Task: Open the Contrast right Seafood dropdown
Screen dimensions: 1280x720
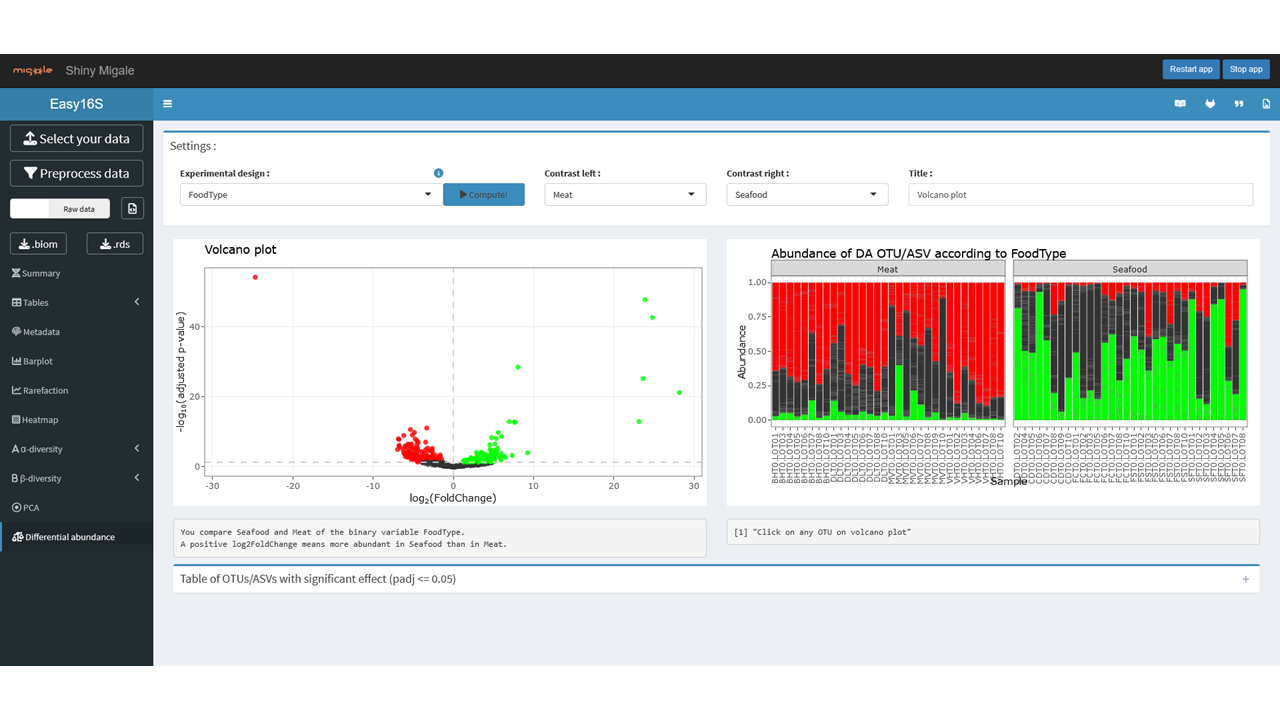Action: click(806, 195)
